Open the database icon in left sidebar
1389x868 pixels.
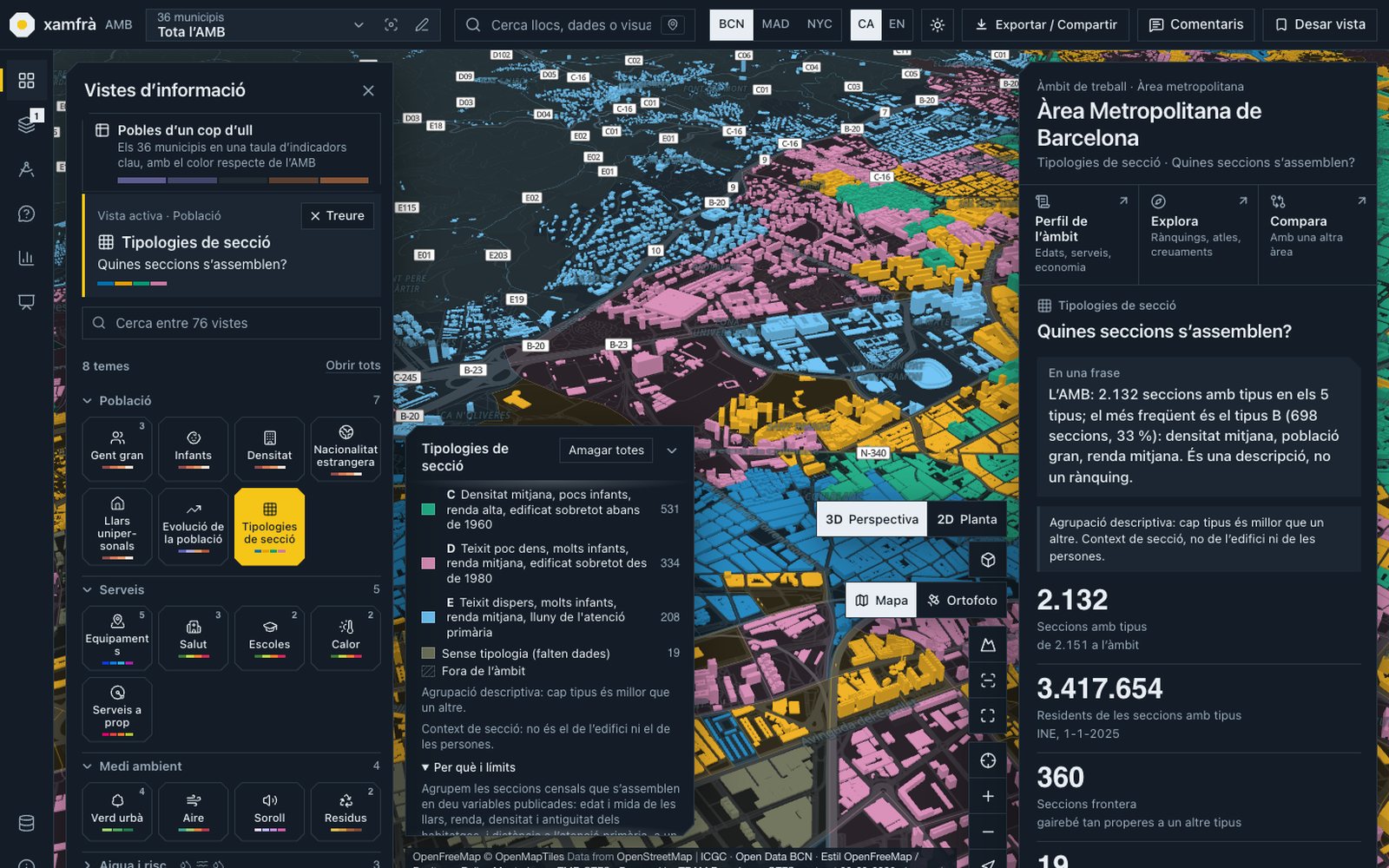point(26,823)
